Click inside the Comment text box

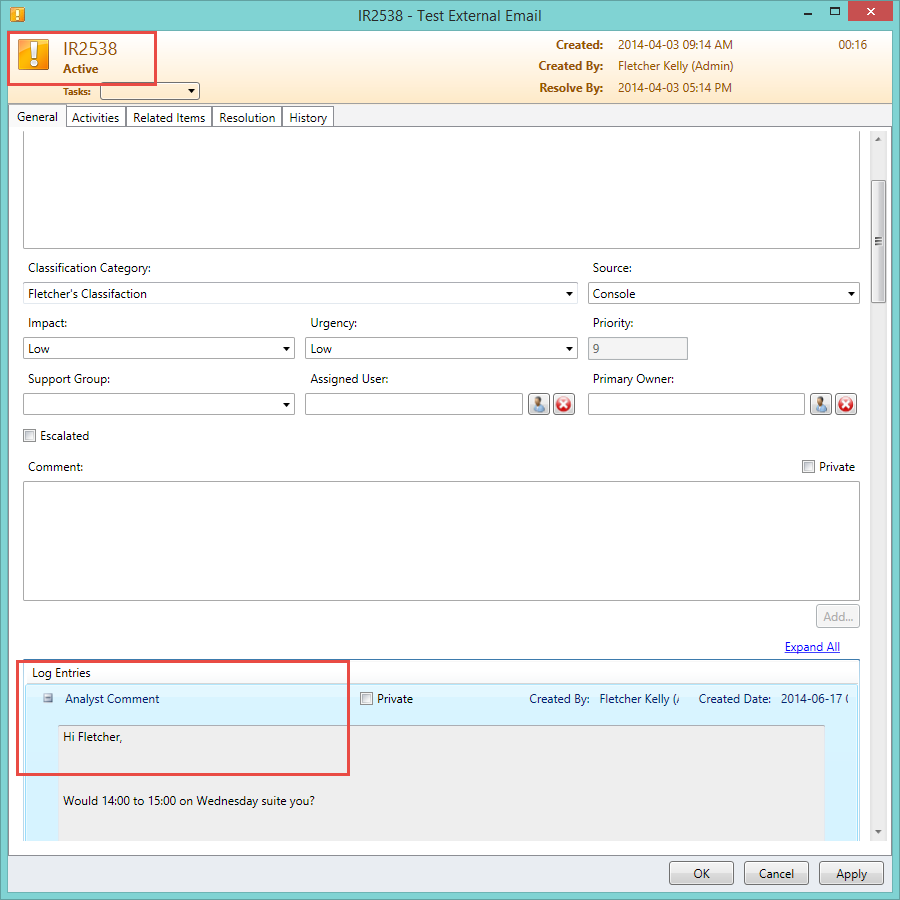pyautogui.click(x=440, y=540)
